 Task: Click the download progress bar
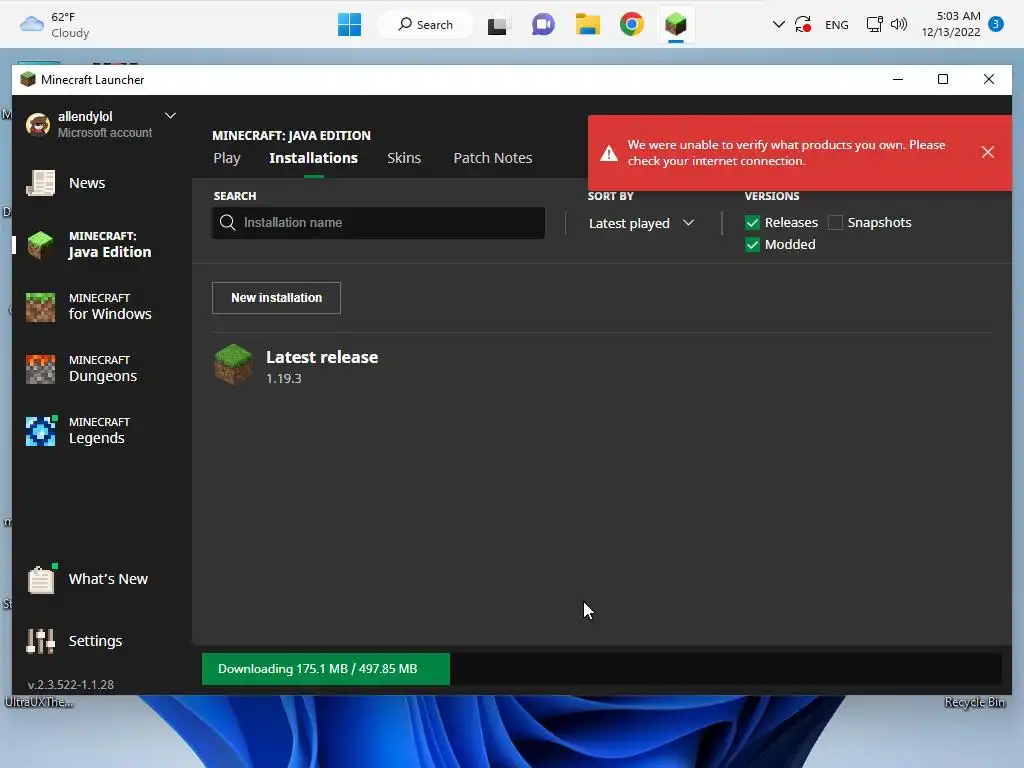(x=601, y=669)
